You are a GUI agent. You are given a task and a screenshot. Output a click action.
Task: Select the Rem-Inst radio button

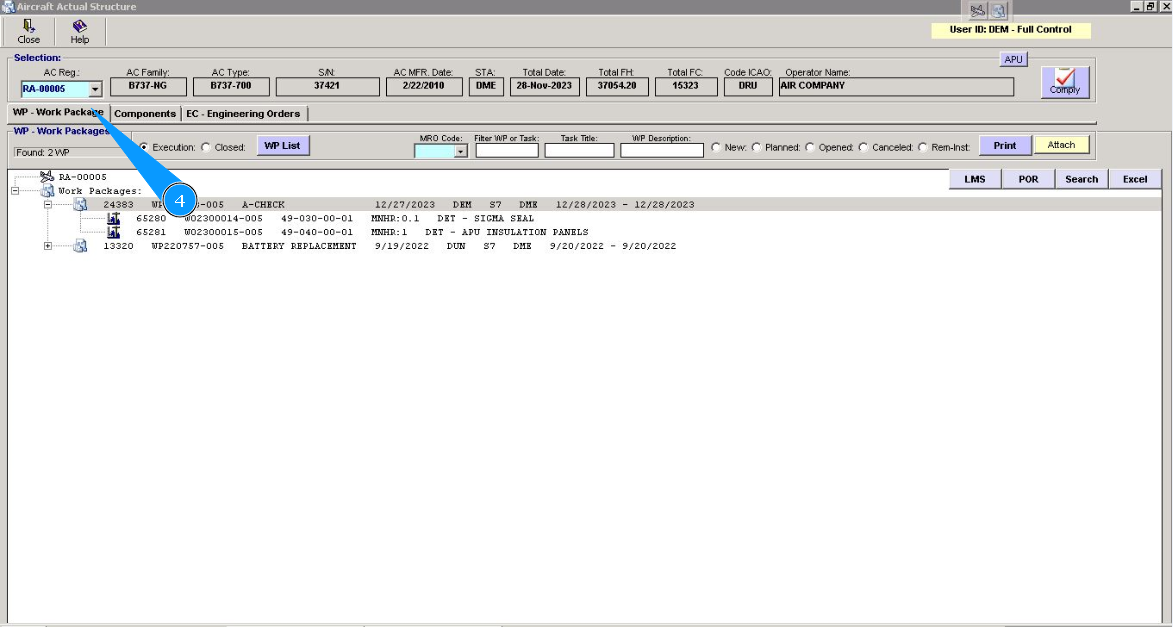922,147
